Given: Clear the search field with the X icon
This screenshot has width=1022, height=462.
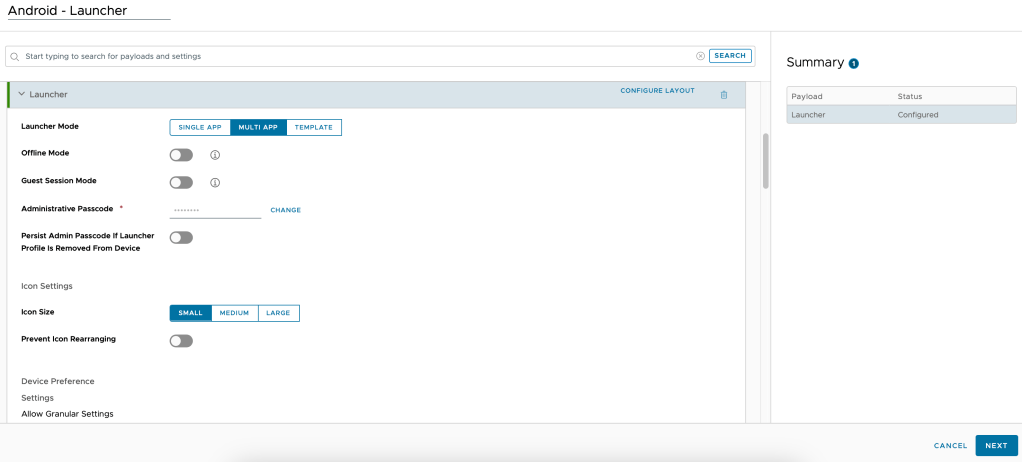Looking at the screenshot, I should (700, 56).
